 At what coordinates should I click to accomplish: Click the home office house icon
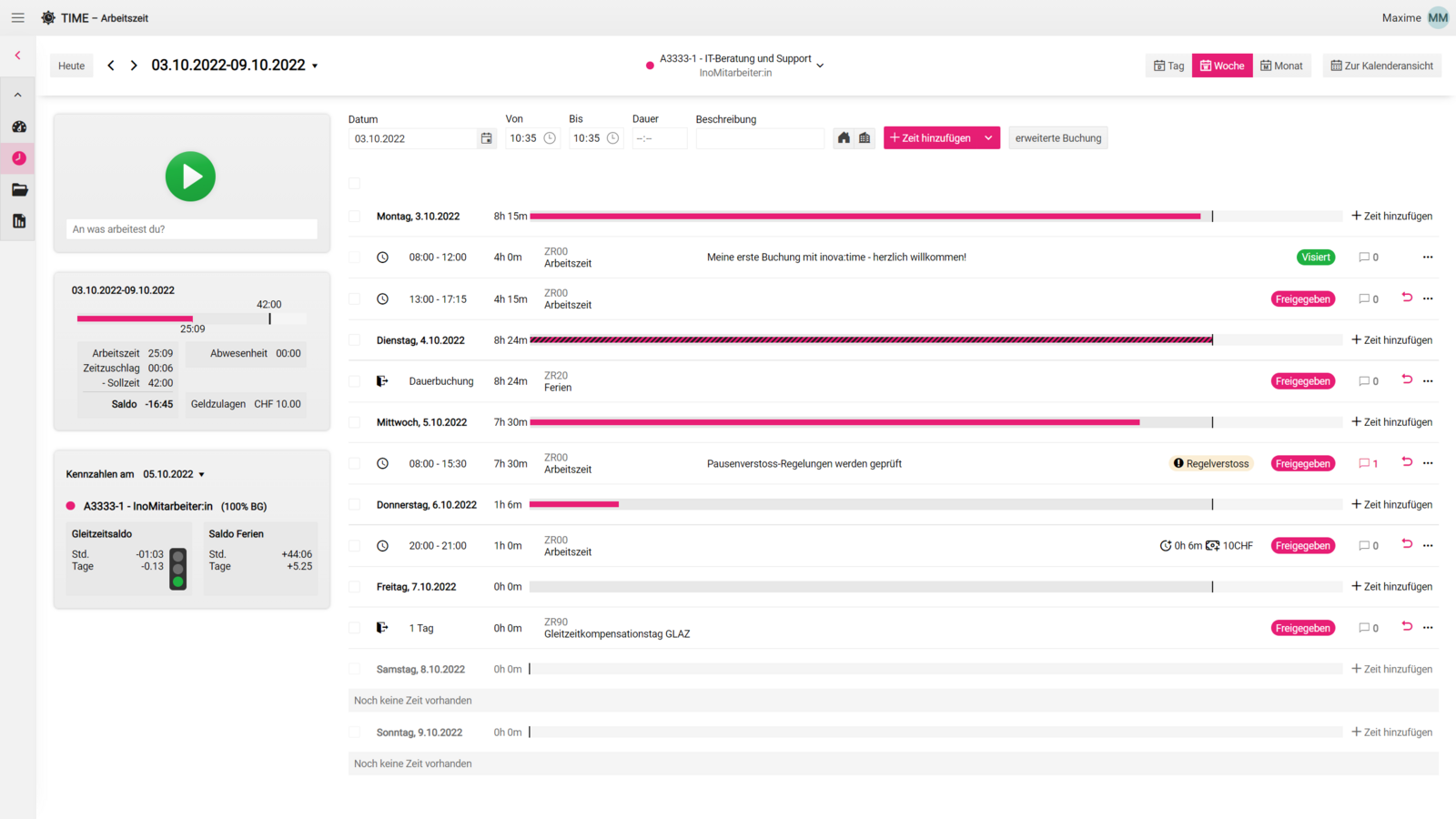tap(844, 138)
